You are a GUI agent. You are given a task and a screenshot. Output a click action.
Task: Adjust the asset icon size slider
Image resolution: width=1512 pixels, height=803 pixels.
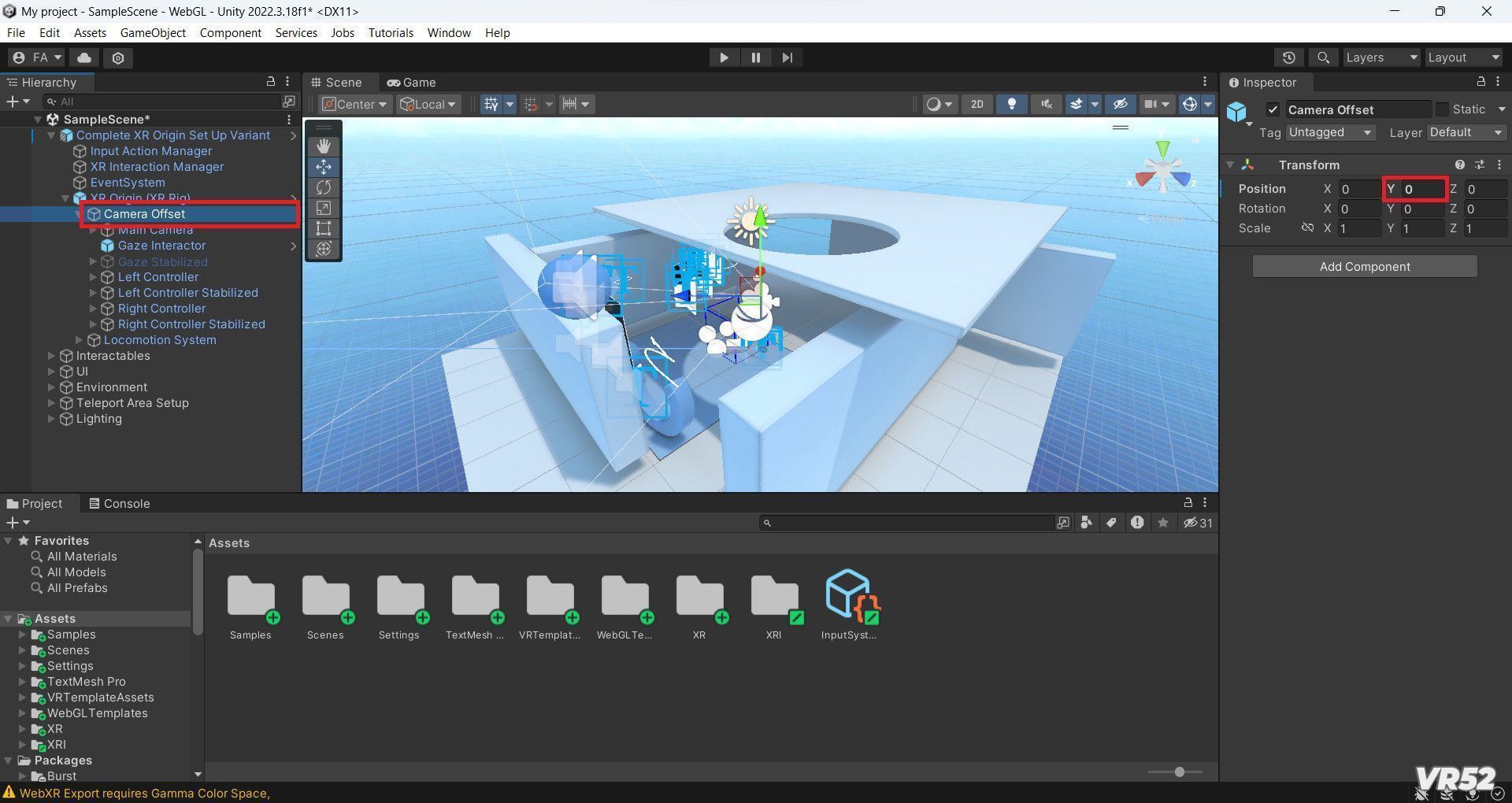point(1179,772)
